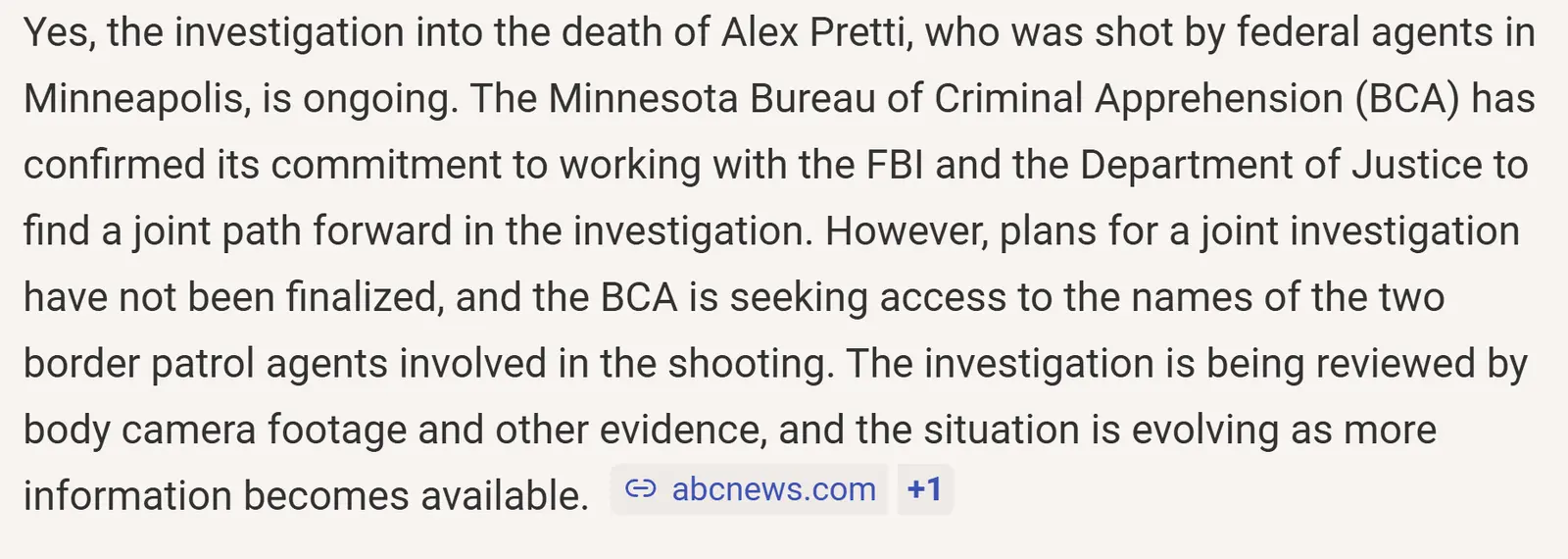Click the words "information becomes available"
1568x559 pixels.
point(306,495)
